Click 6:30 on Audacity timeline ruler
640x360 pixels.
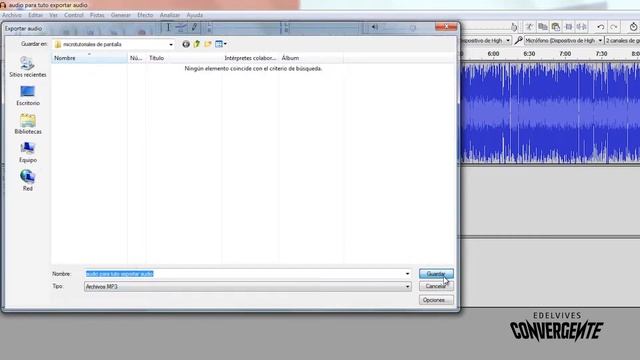(x=529, y=53)
